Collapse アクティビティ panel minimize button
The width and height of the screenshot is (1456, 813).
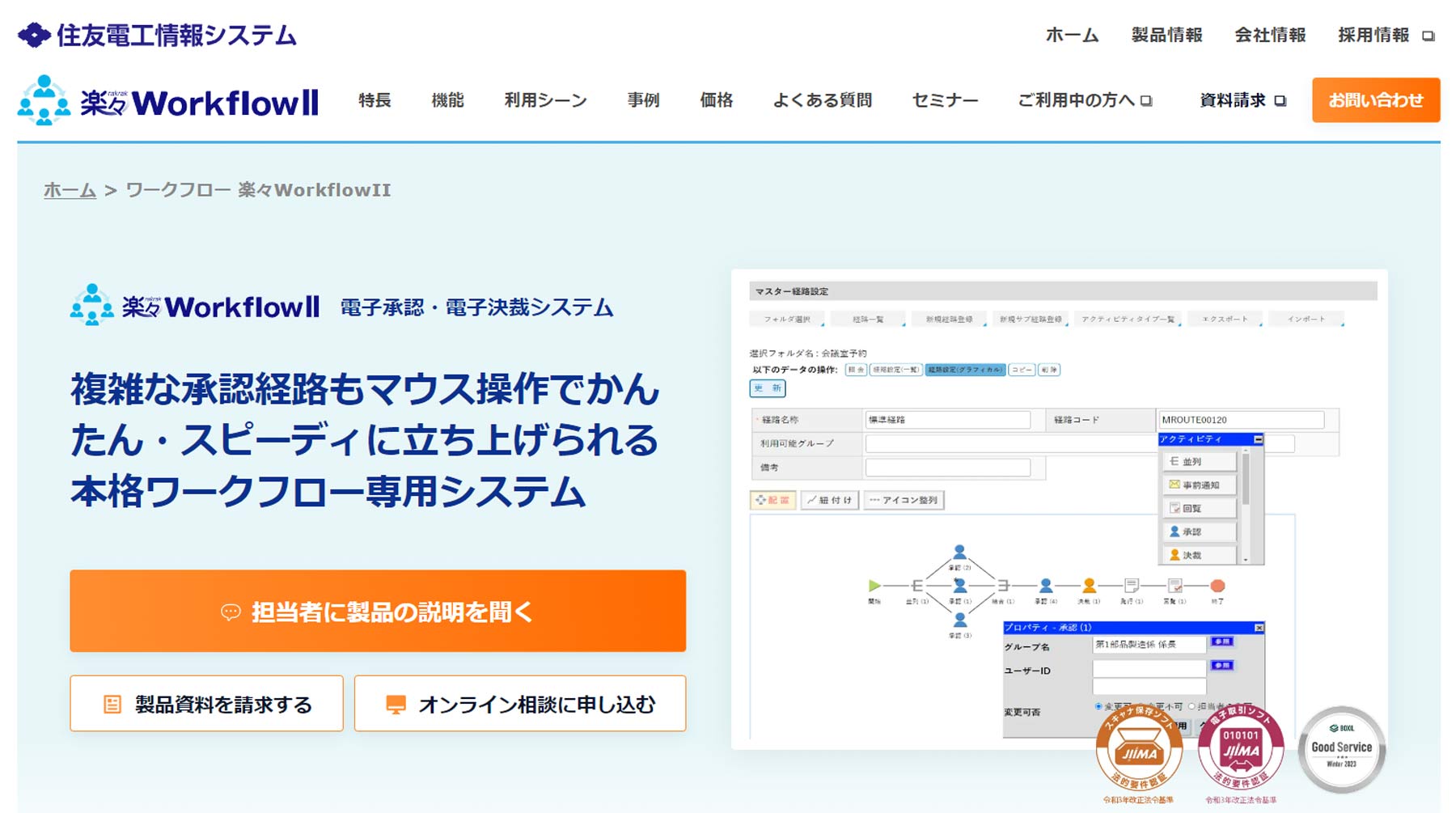1258,439
